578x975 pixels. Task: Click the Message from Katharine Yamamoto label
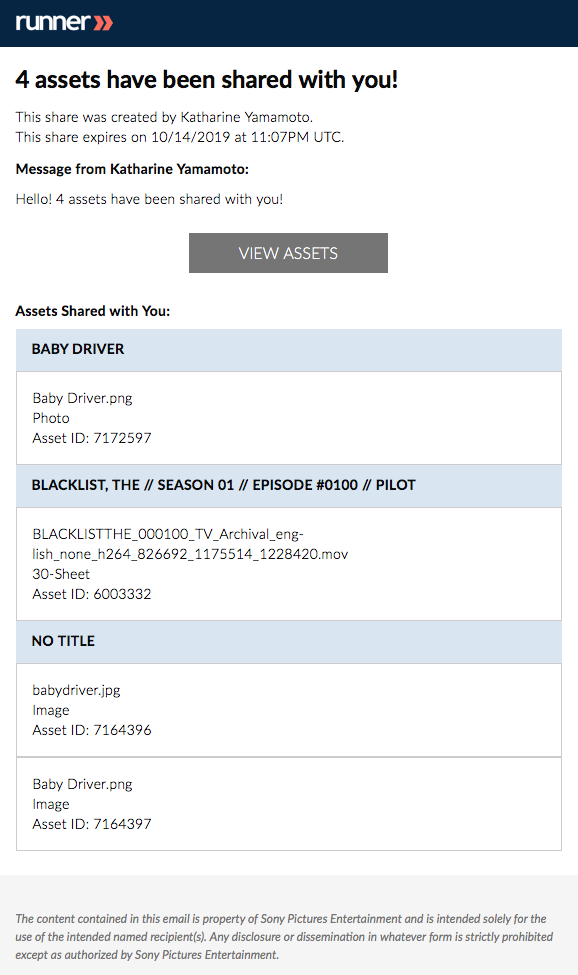tap(132, 169)
